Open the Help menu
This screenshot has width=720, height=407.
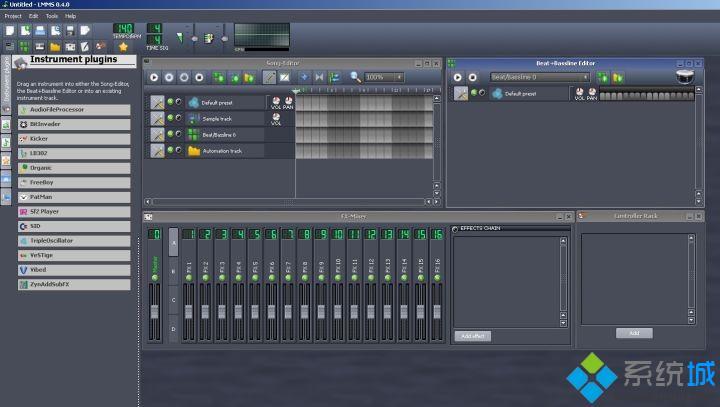click(x=70, y=16)
